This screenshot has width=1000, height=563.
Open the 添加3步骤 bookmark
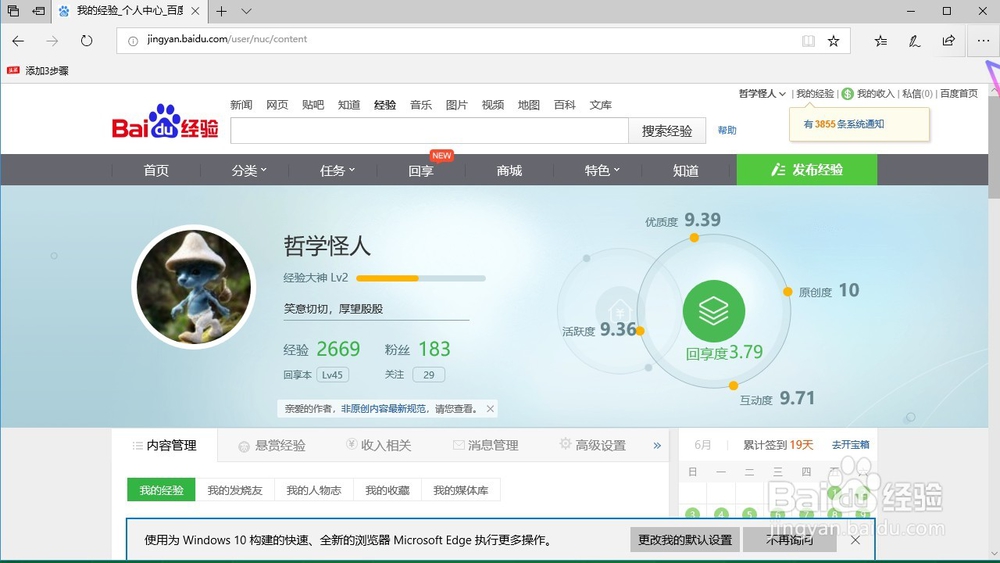(38, 71)
